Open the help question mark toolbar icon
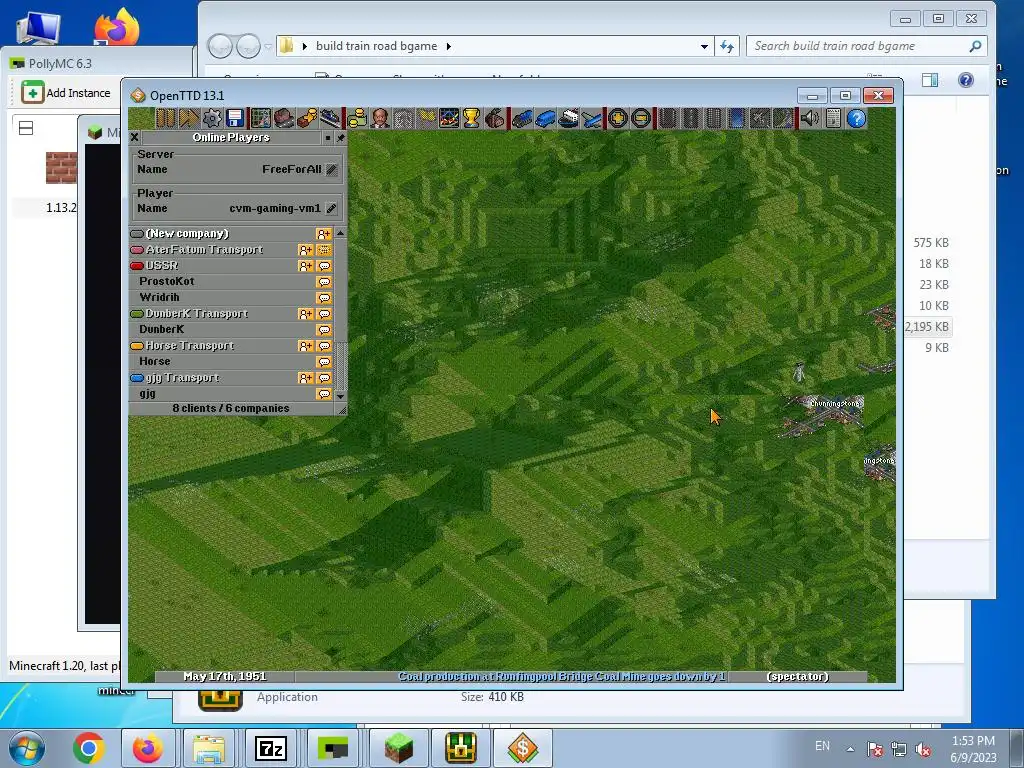 point(856,118)
